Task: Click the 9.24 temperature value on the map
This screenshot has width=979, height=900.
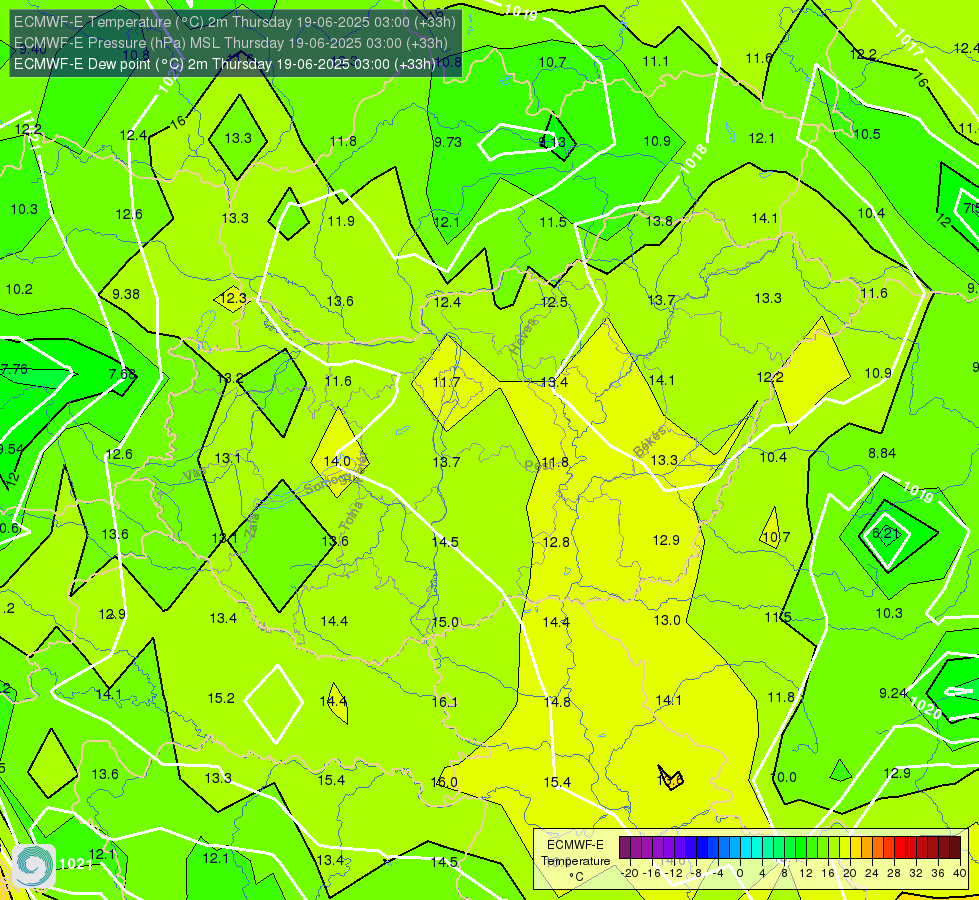Action: pyautogui.click(x=893, y=693)
